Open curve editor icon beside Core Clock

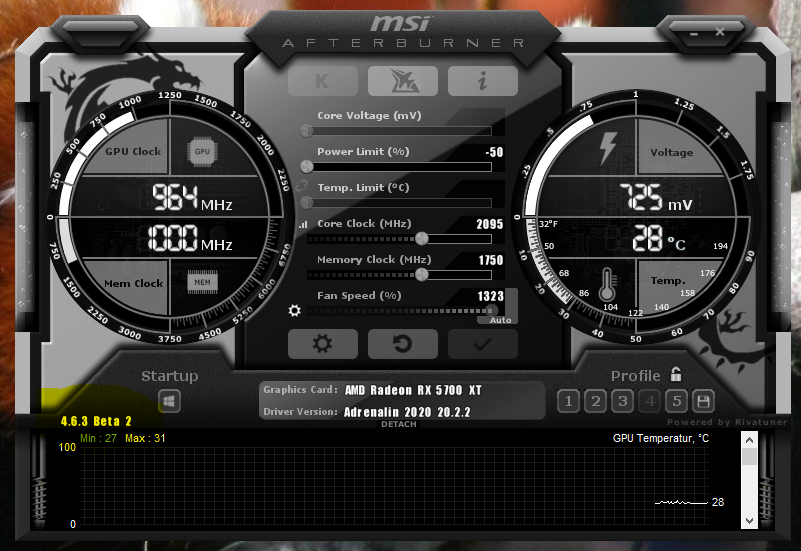point(303,224)
